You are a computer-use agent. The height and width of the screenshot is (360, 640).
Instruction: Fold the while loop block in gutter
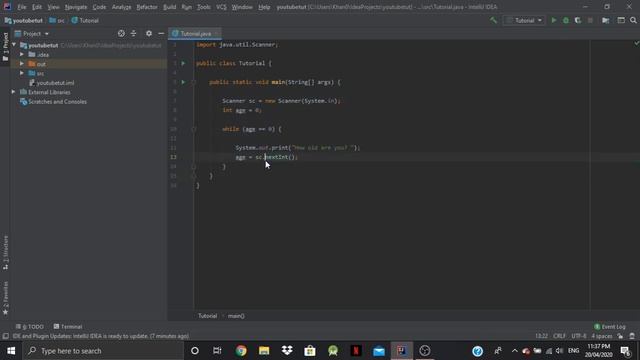tap(194, 129)
